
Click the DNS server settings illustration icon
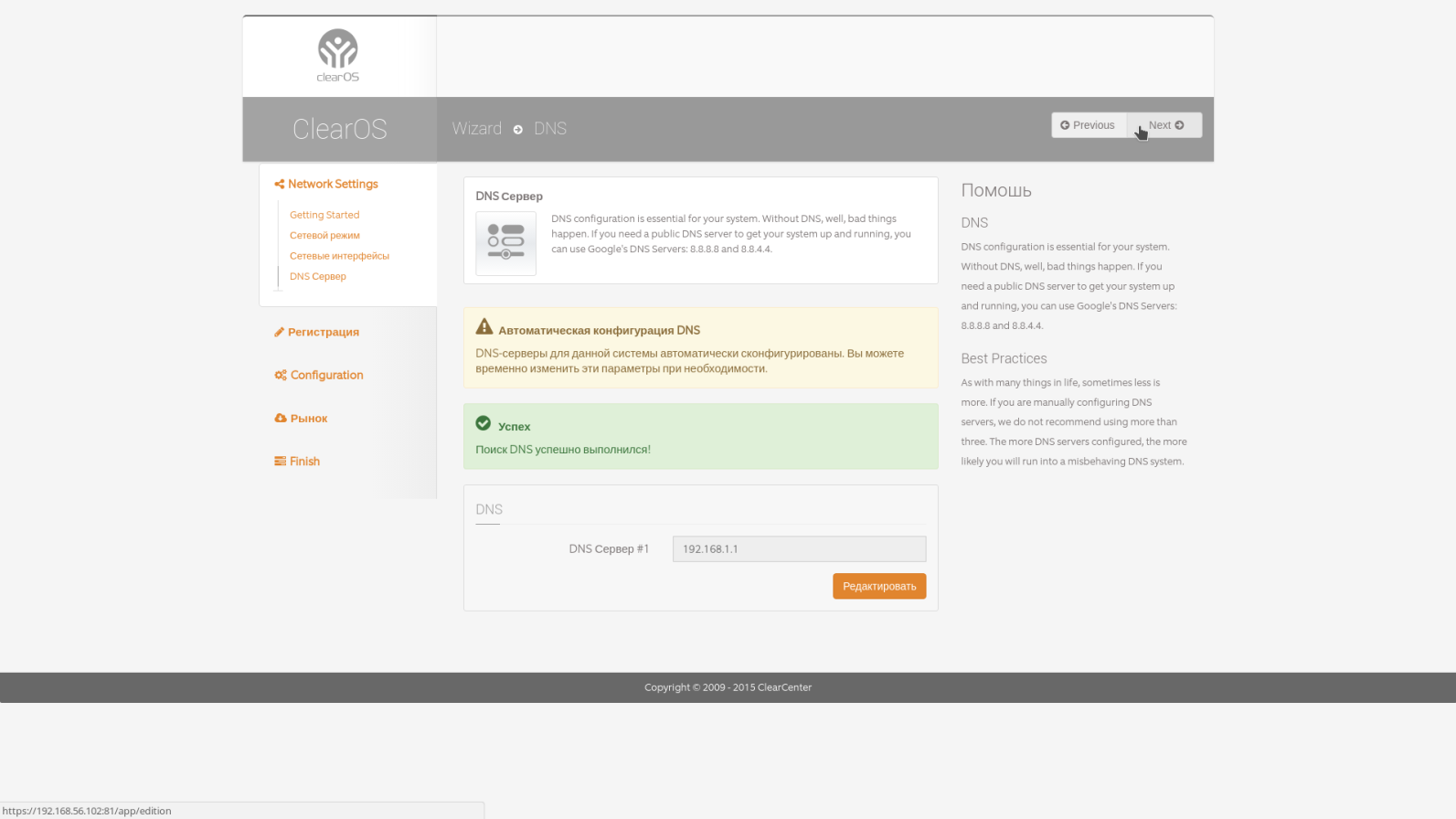click(505, 243)
